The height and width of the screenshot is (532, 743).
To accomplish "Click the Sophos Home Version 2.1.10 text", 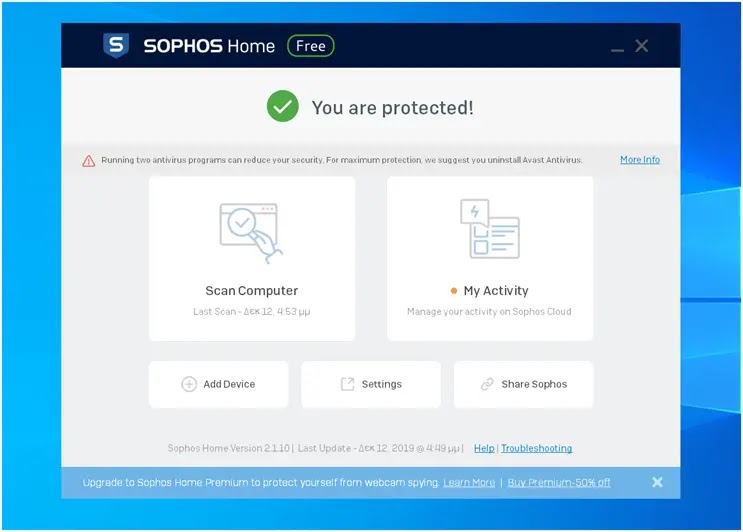I will click(x=228, y=448).
